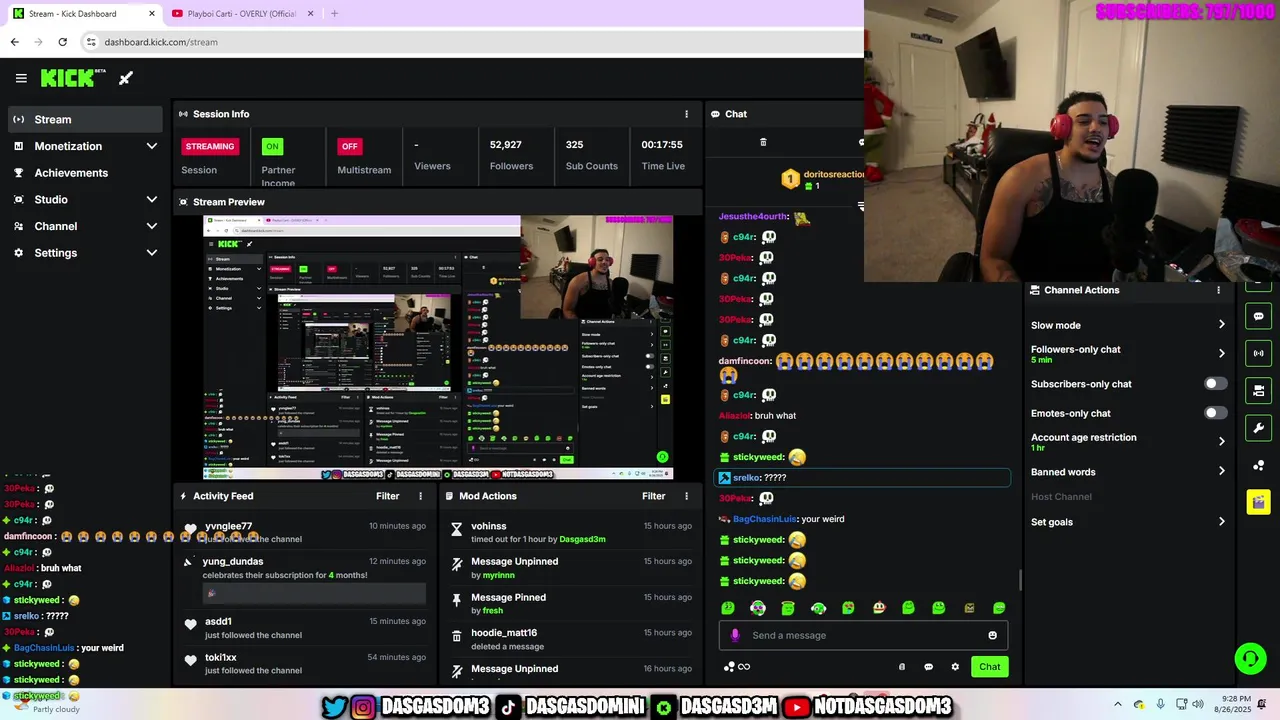Open chat settings gear icon
Image resolution: width=1280 pixels, height=720 pixels.
click(x=955, y=667)
